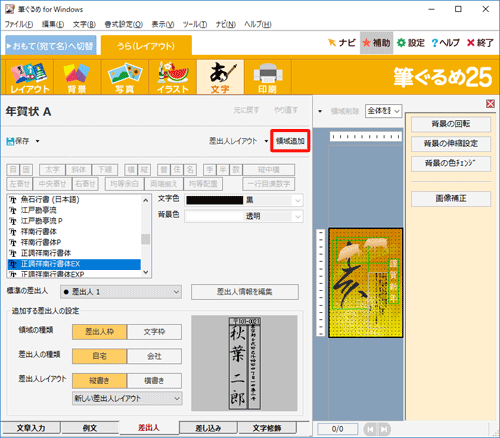Open 設定 settings gear

(x=411, y=43)
